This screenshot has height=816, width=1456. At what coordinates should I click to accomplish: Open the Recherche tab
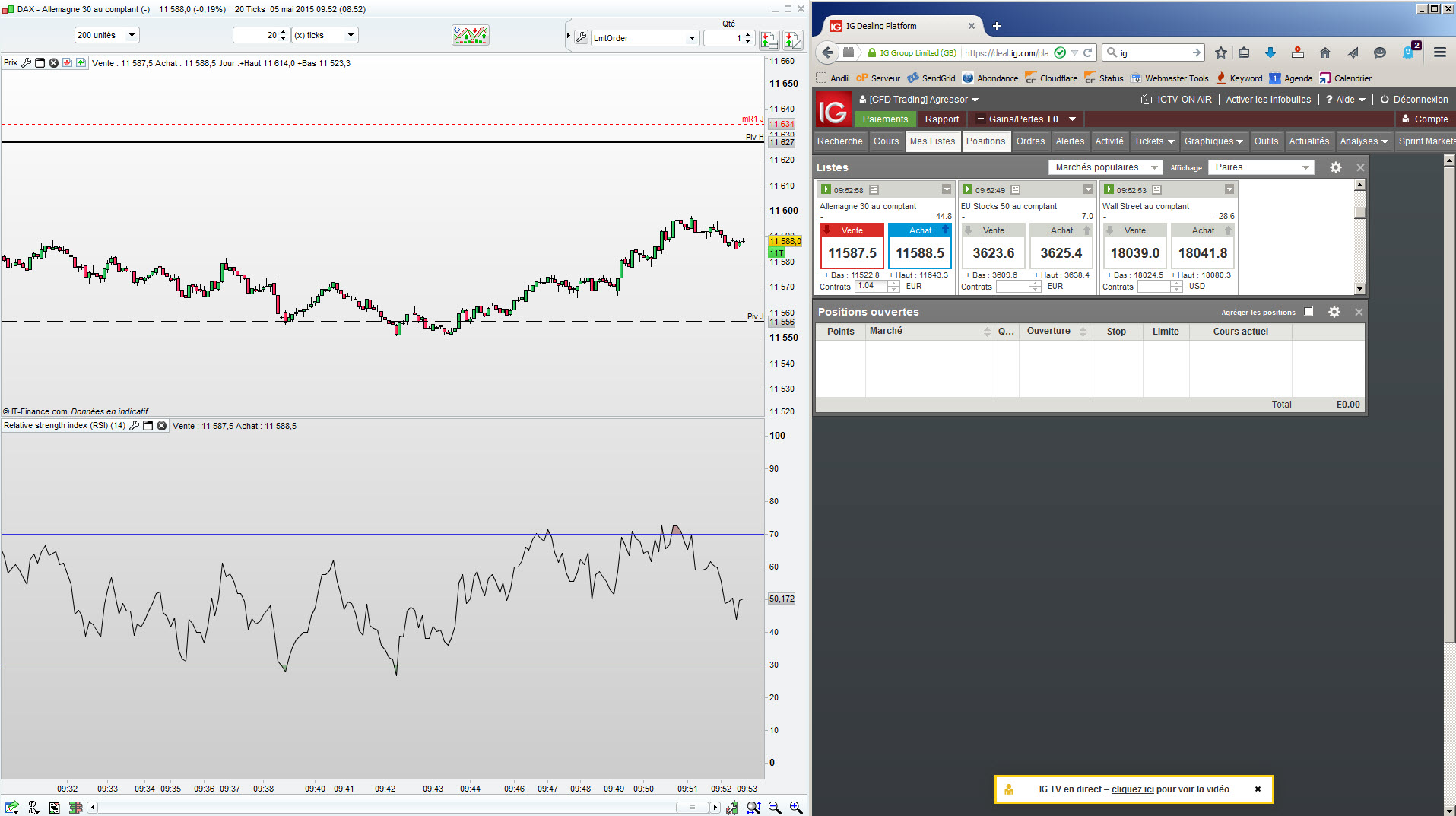(840, 141)
